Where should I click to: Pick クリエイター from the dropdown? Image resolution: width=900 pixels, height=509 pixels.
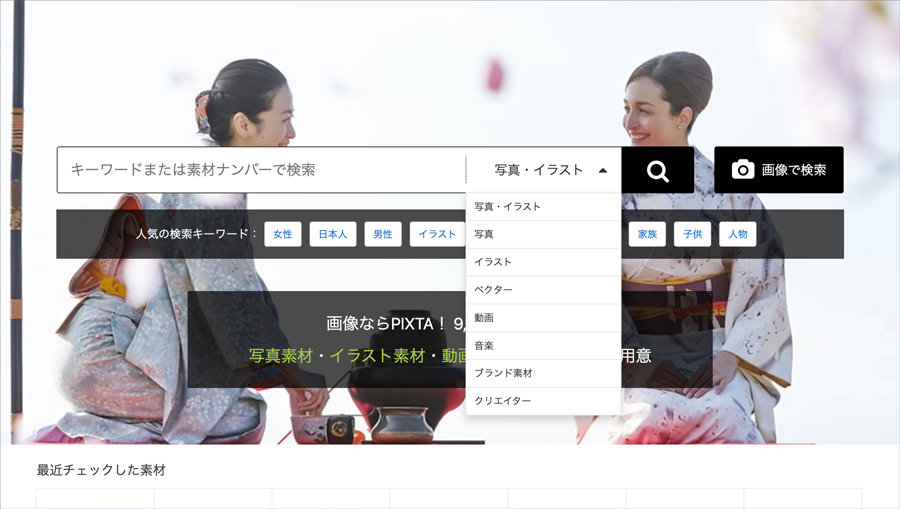(503, 401)
